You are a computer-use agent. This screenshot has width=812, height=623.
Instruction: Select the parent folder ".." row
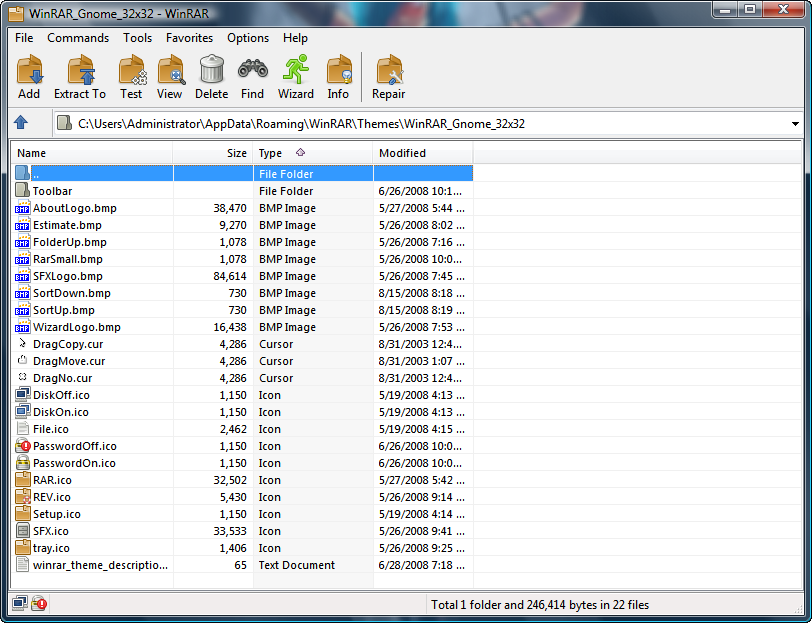point(242,173)
